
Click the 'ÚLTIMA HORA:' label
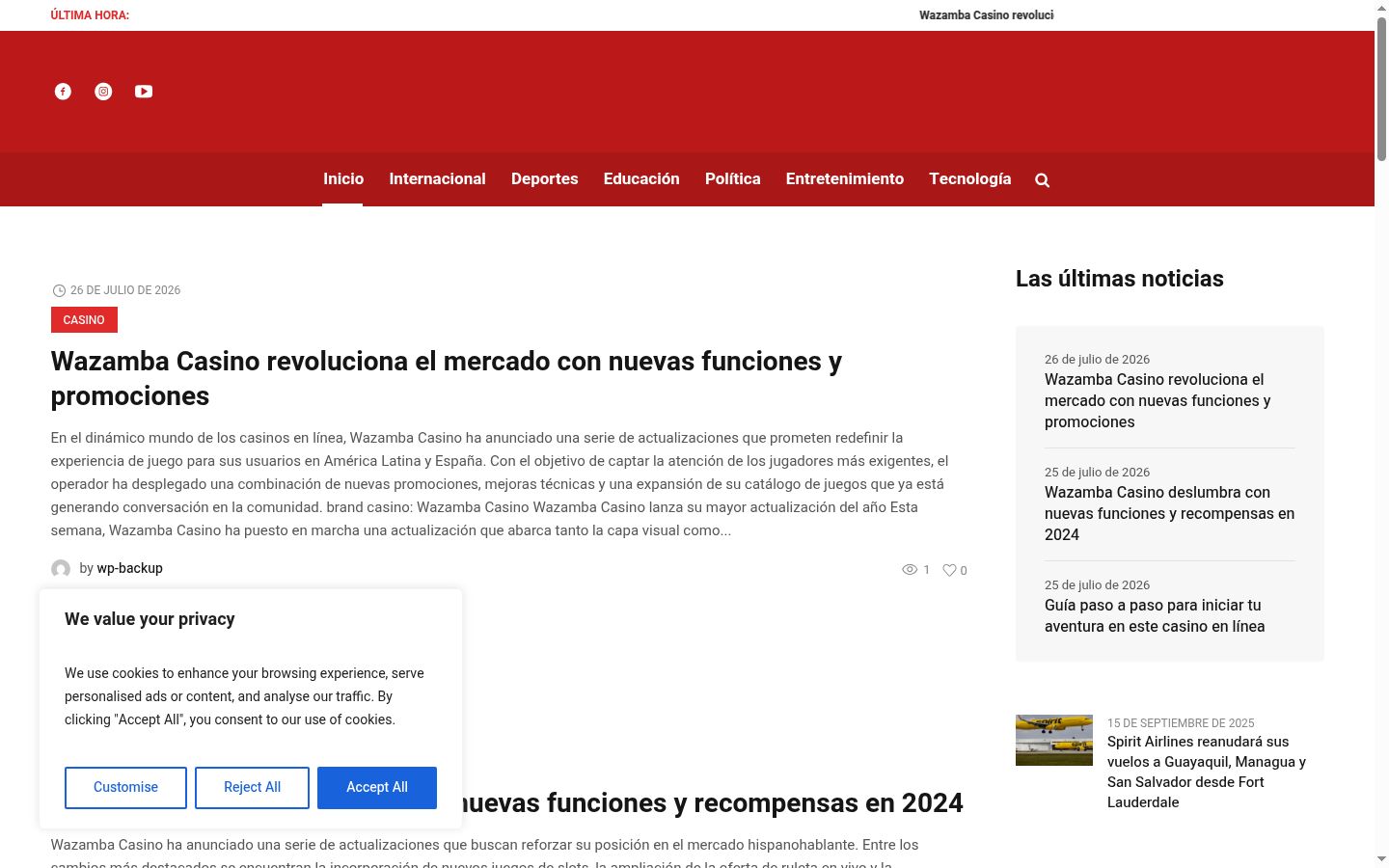coord(90,15)
